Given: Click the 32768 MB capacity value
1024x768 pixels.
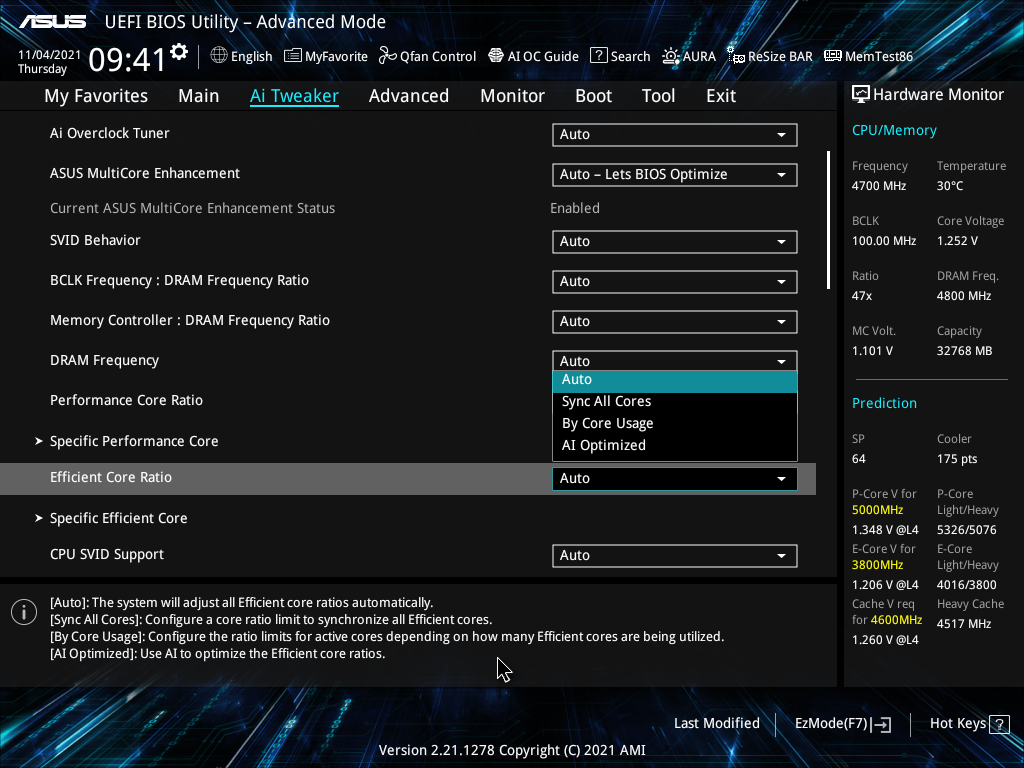Looking at the screenshot, I should (965, 351).
